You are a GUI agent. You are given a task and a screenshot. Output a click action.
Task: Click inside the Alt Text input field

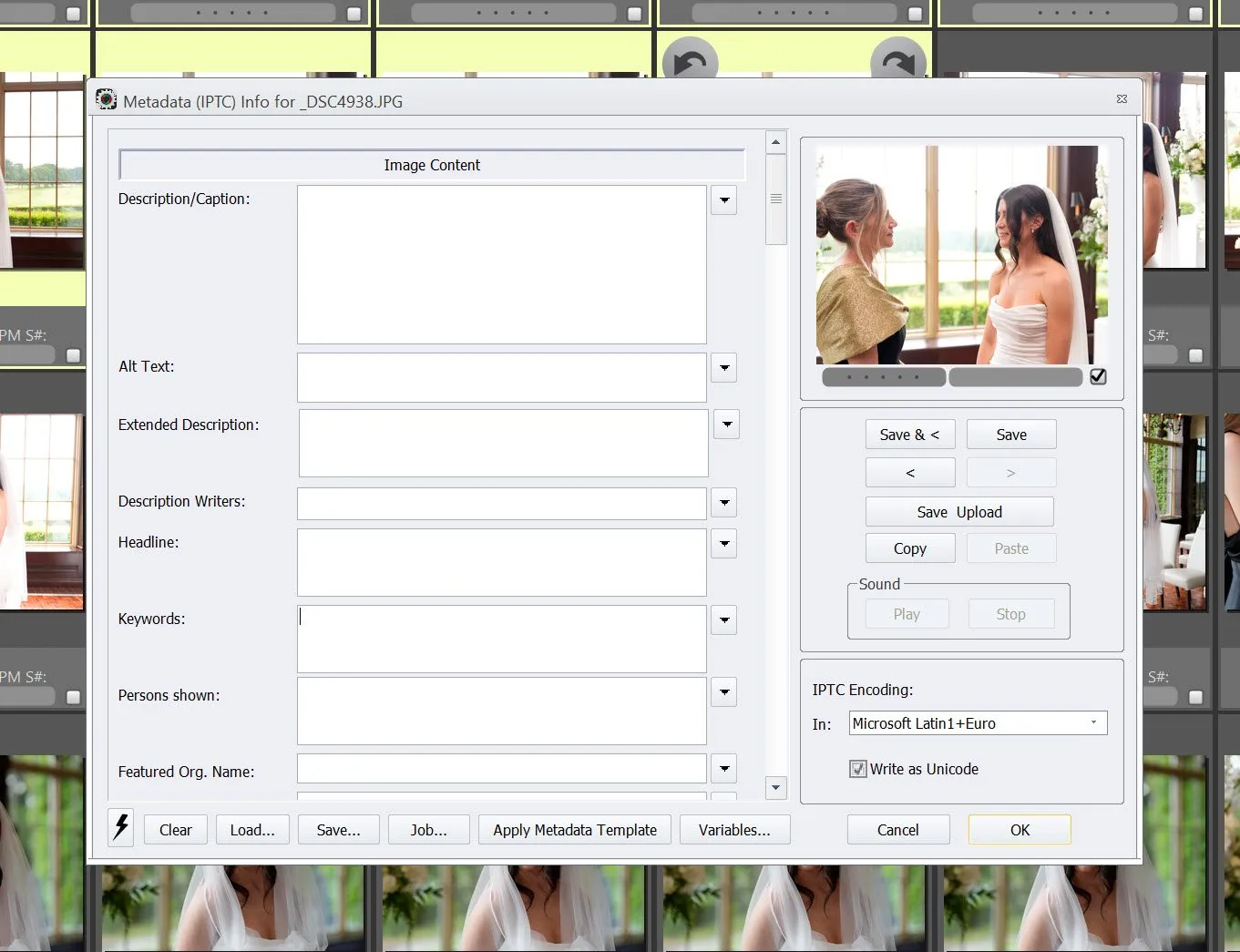pyautogui.click(x=500, y=376)
